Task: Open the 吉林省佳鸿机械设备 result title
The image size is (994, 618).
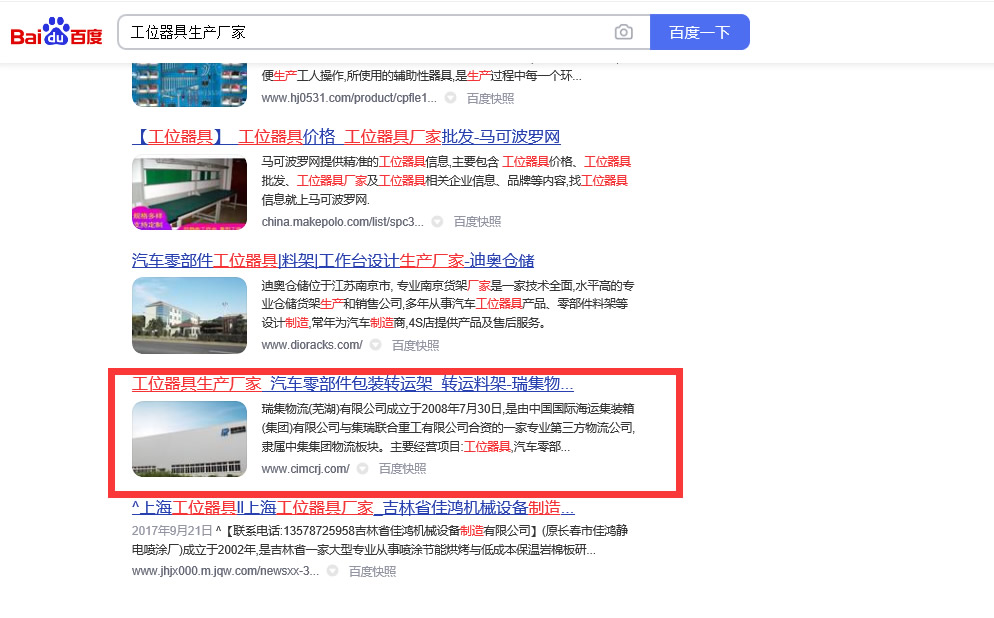Action: [353, 507]
